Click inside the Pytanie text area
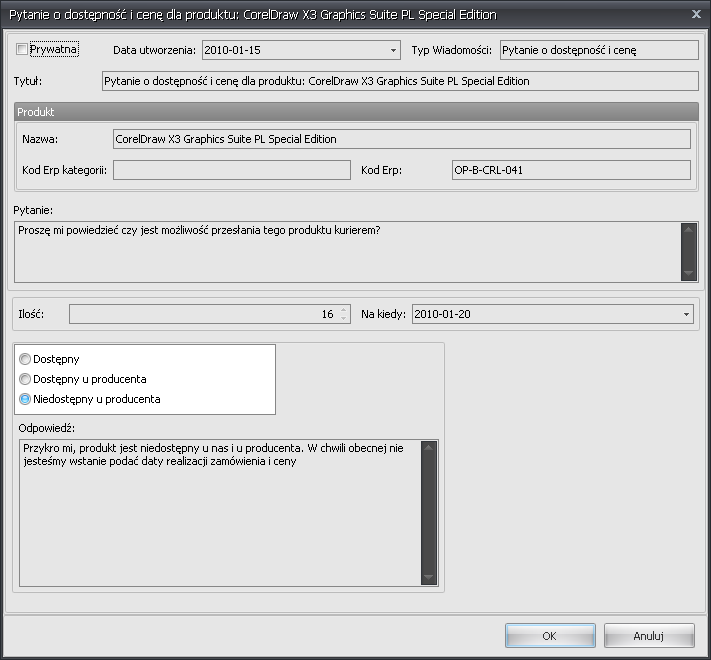This screenshot has height=660, width=711. pos(347,252)
